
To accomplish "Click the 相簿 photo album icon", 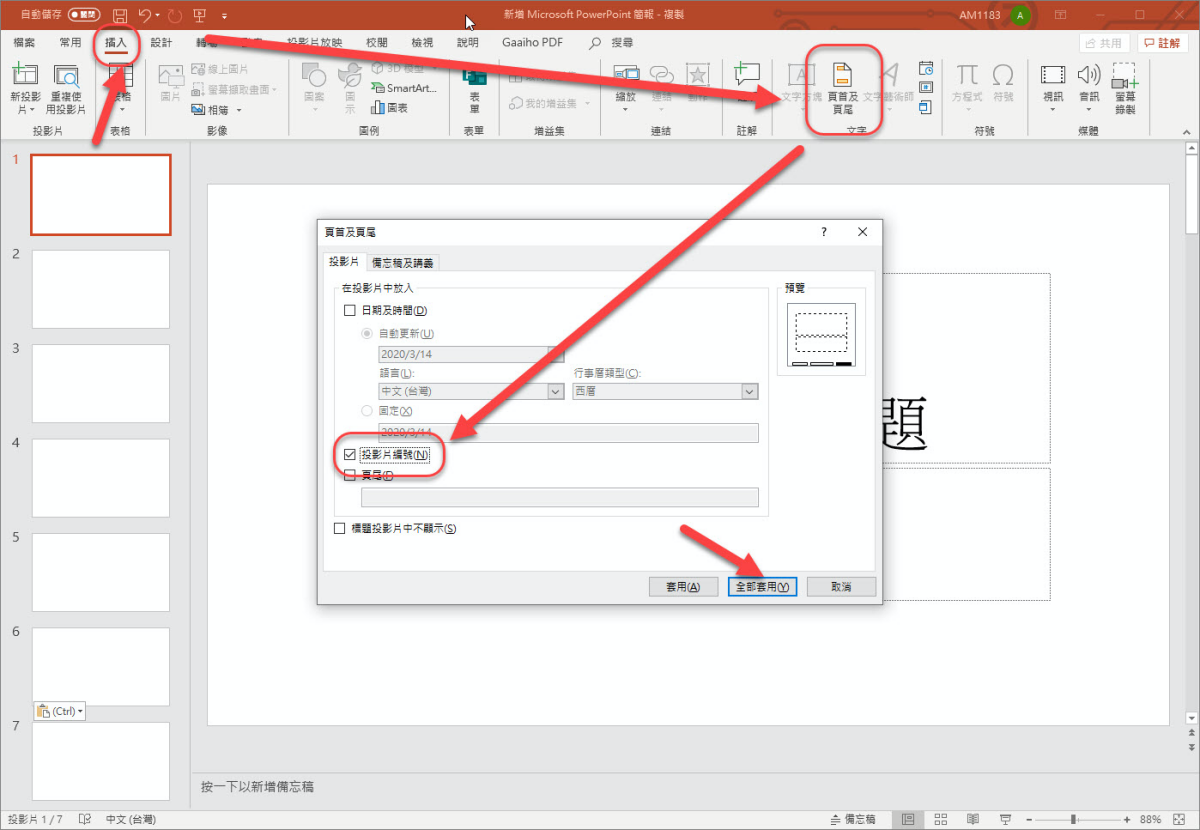I will pos(196,110).
